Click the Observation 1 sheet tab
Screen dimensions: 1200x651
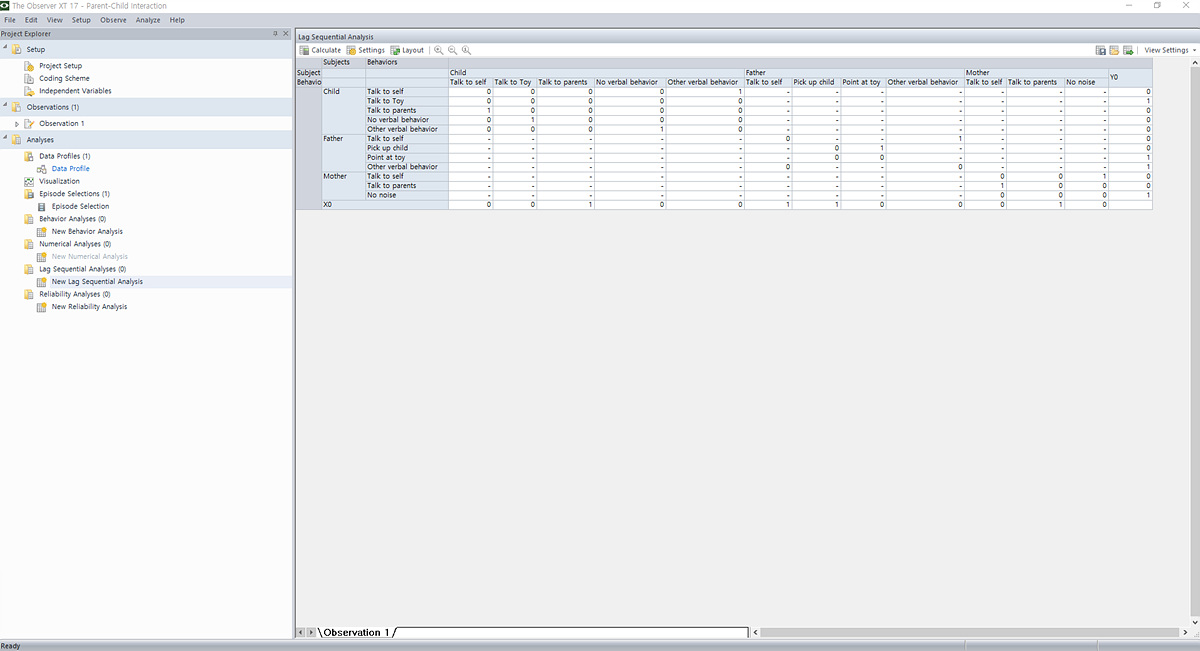[356, 632]
